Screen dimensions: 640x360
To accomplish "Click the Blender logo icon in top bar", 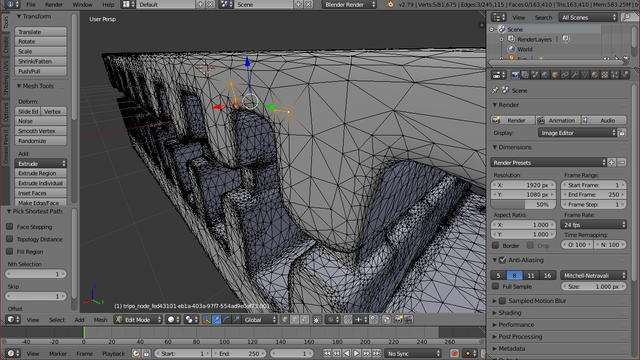I will coord(390,4).
